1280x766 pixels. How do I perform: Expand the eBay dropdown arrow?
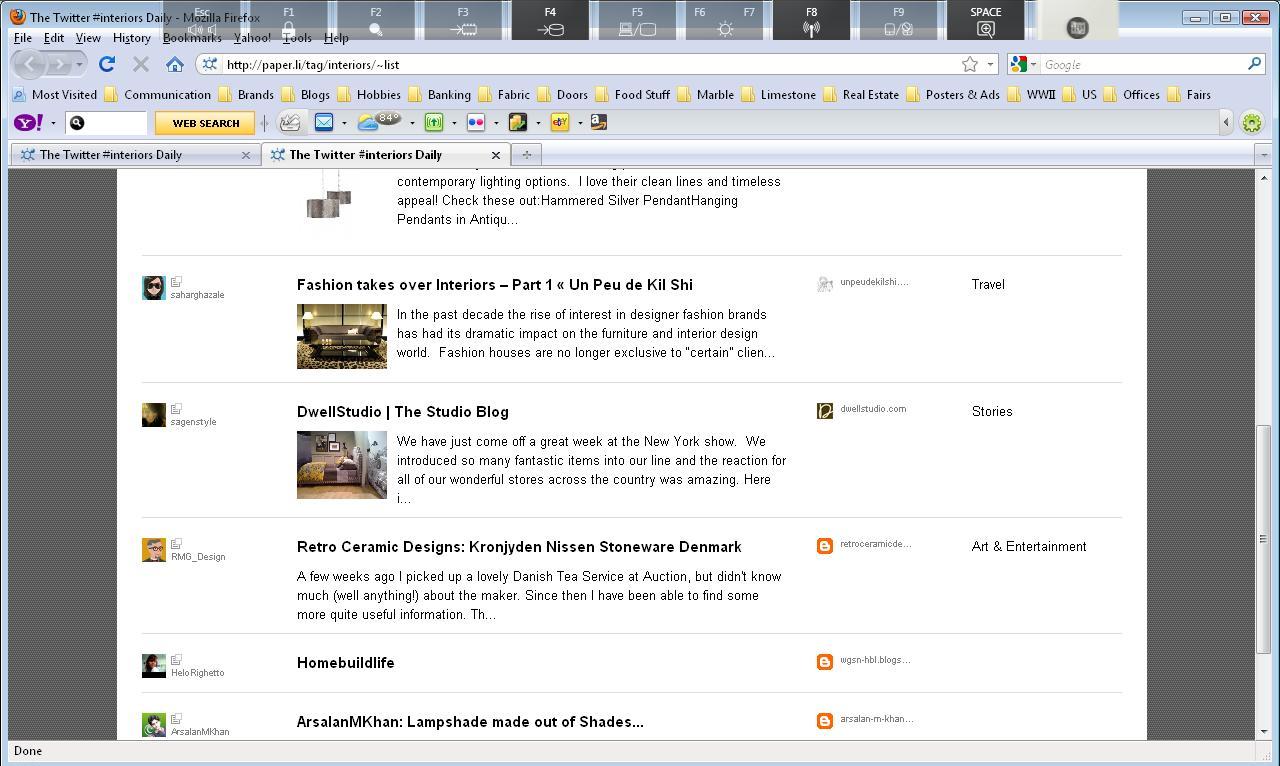tap(580, 123)
